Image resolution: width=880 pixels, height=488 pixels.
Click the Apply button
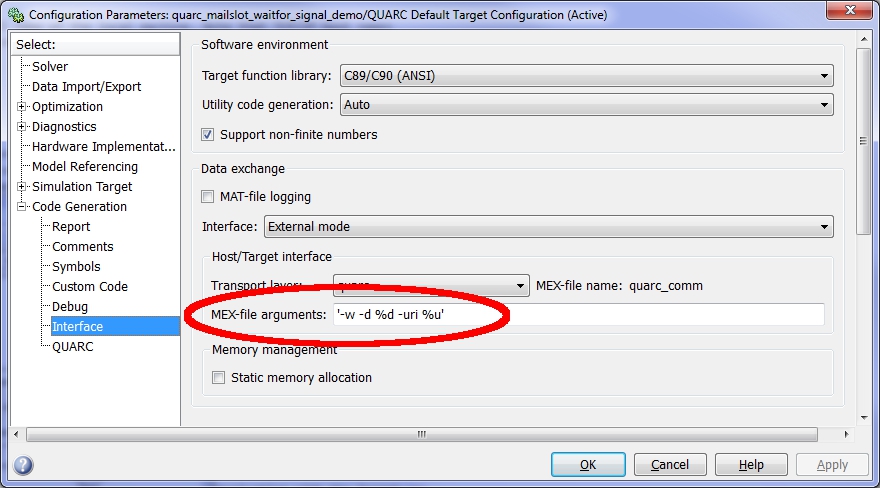832,465
